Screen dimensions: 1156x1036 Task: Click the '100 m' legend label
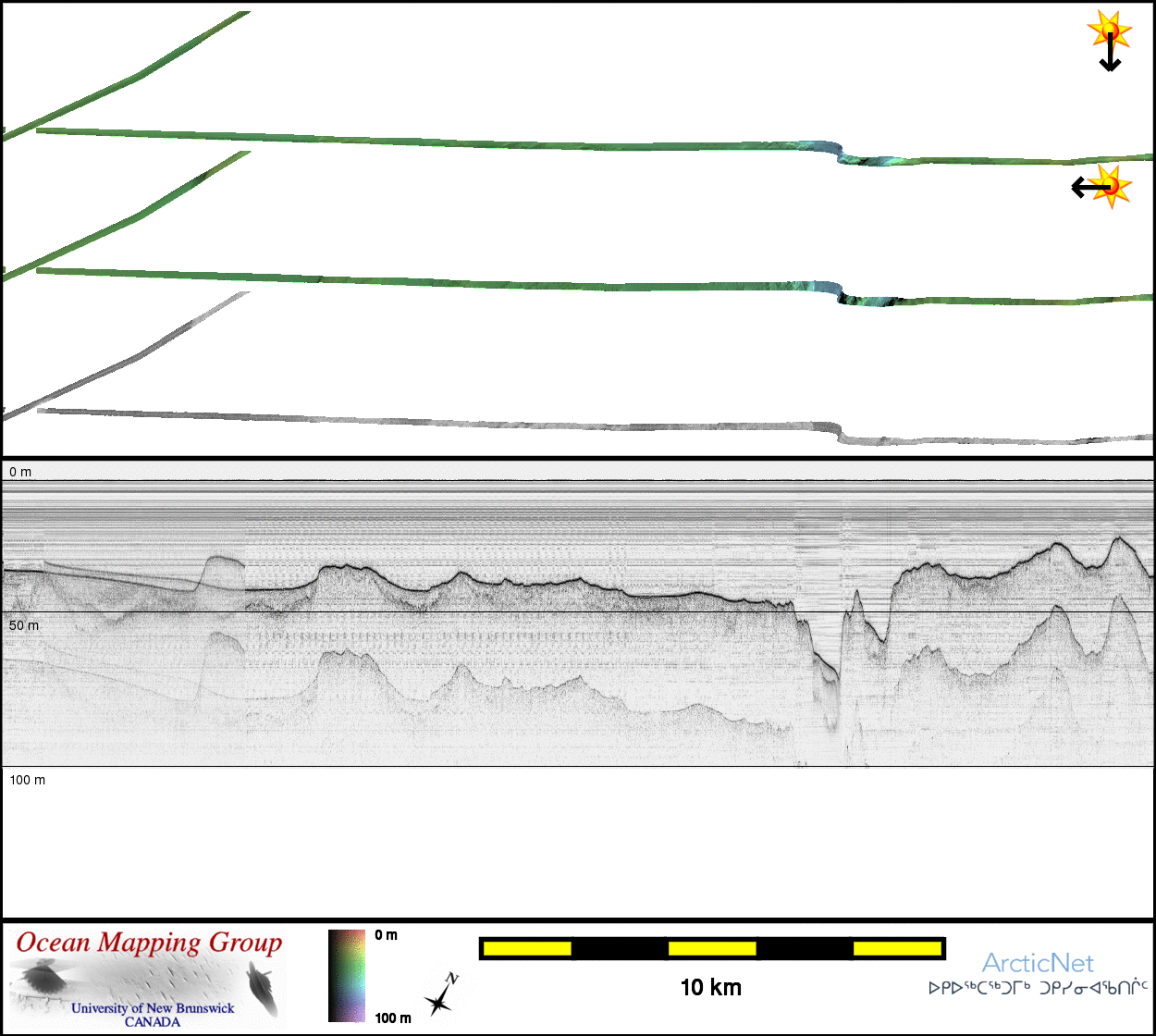[393, 1017]
